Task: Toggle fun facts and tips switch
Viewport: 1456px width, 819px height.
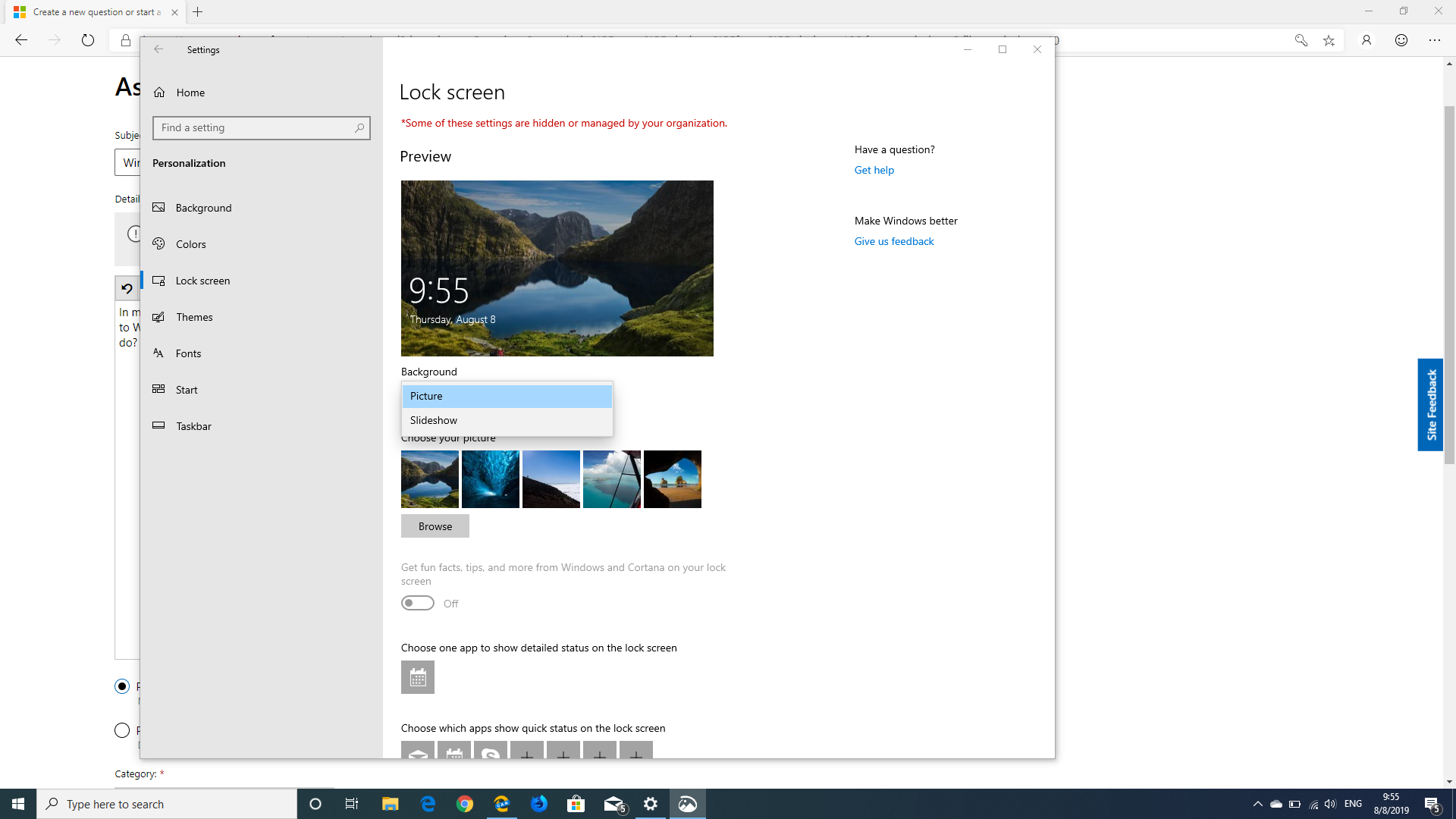Action: (418, 603)
